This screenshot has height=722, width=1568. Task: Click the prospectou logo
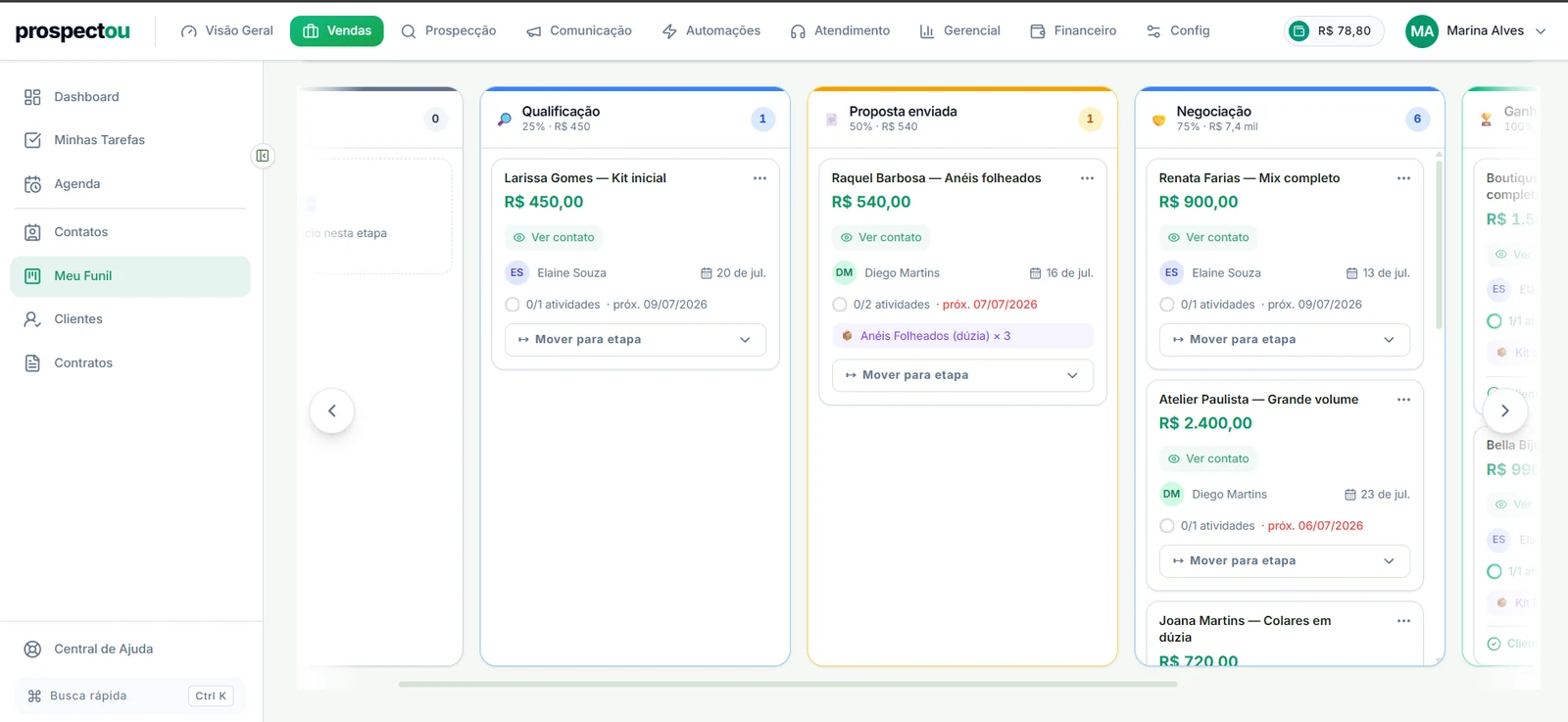[x=73, y=31]
